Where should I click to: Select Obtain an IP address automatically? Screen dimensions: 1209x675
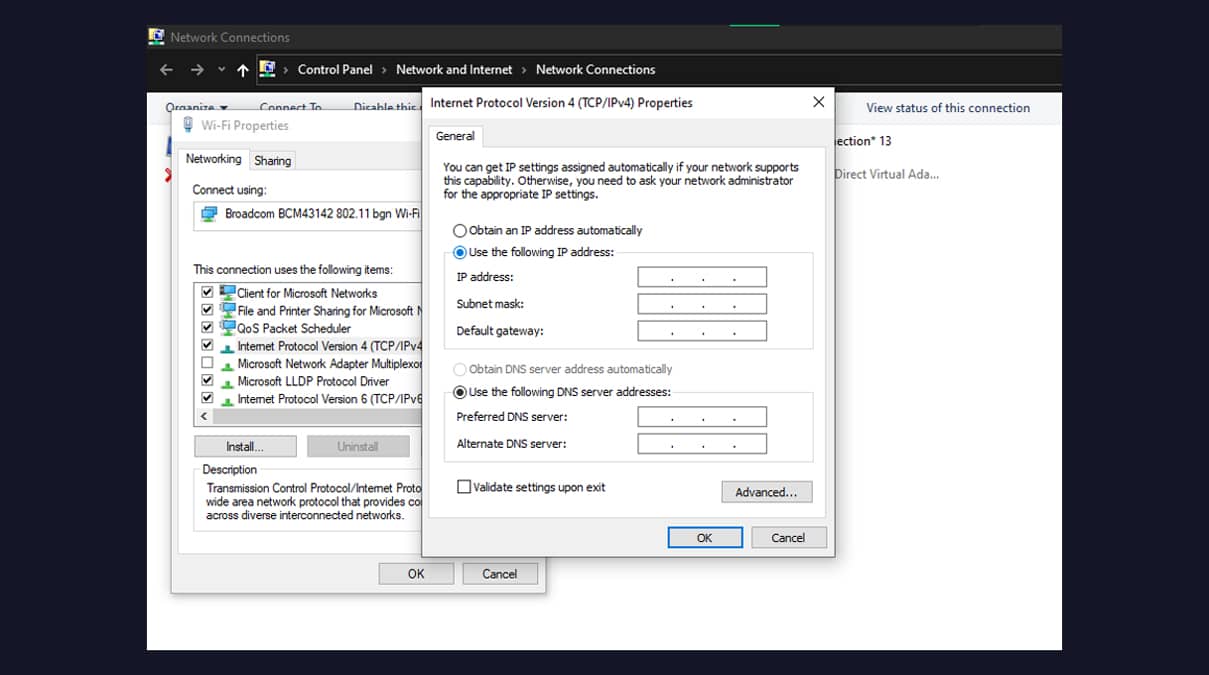(x=460, y=230)
